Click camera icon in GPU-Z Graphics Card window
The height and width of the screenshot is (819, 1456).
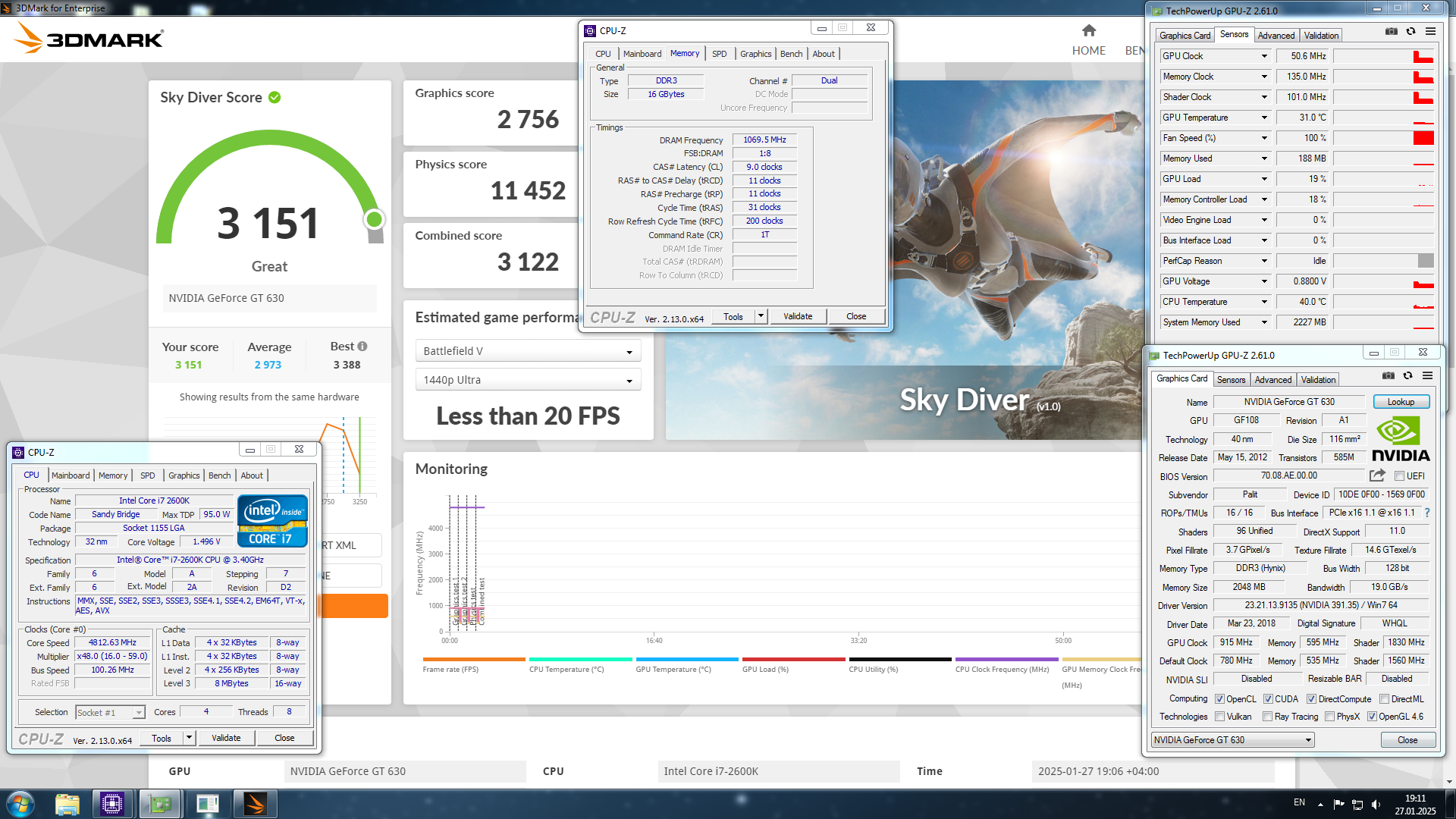(x=1389, y=375)
